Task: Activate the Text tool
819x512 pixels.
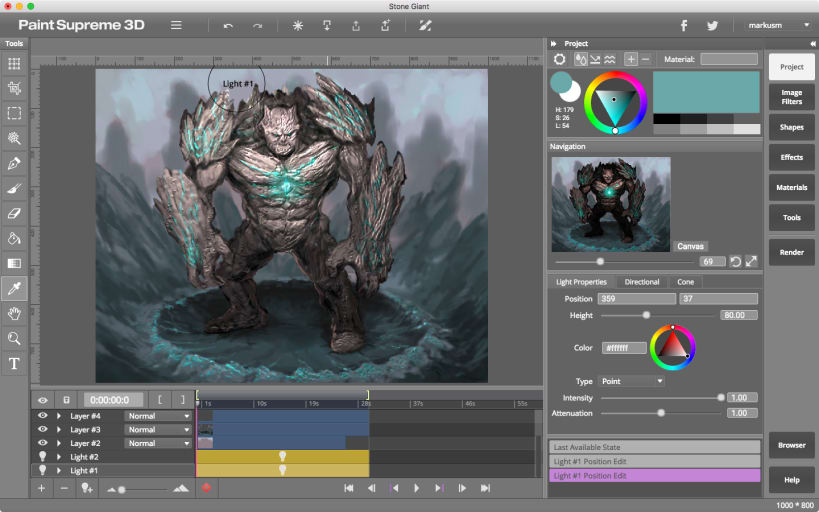Action: coord(14,364)
